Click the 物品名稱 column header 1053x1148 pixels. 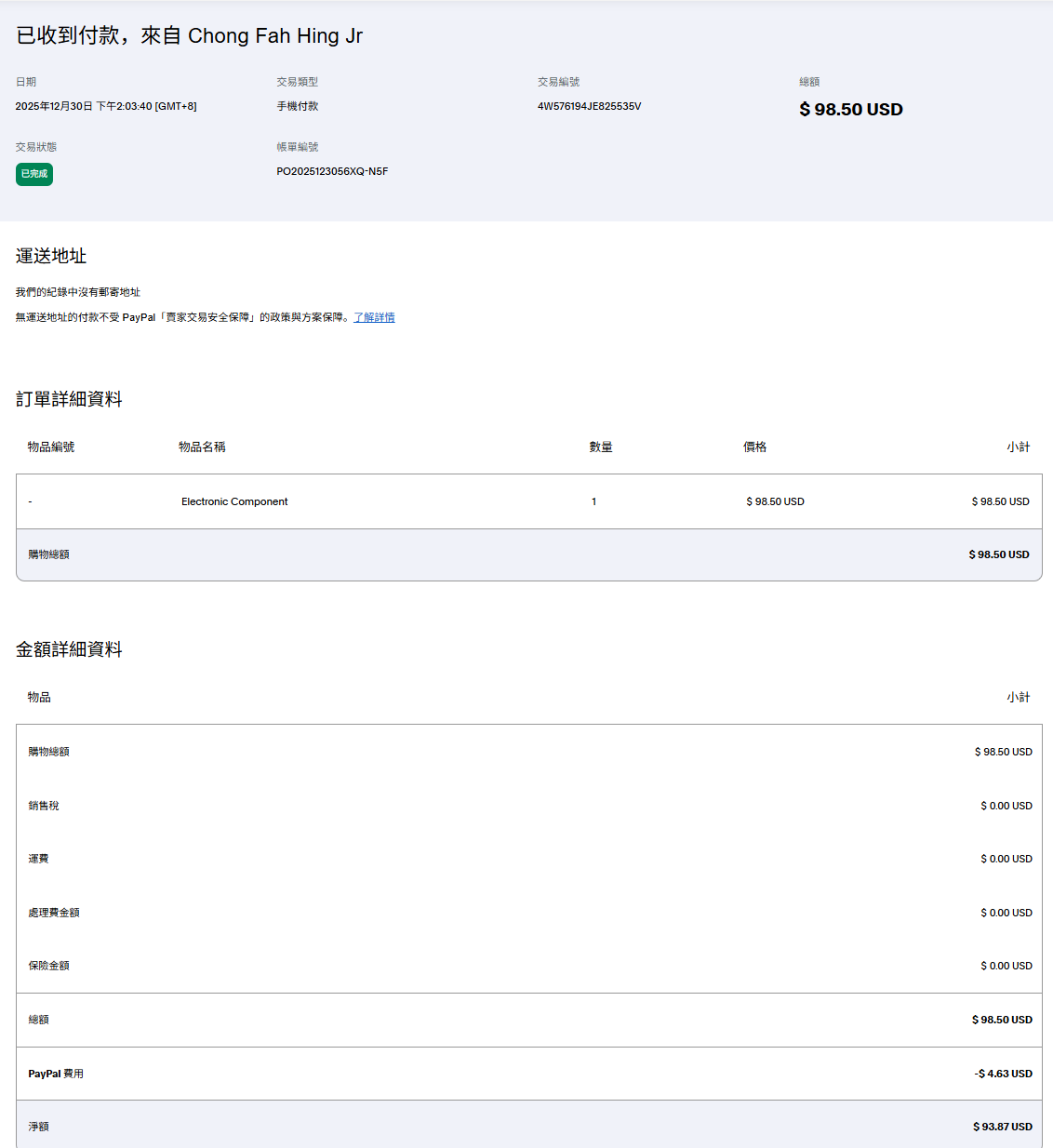point(202,447)
